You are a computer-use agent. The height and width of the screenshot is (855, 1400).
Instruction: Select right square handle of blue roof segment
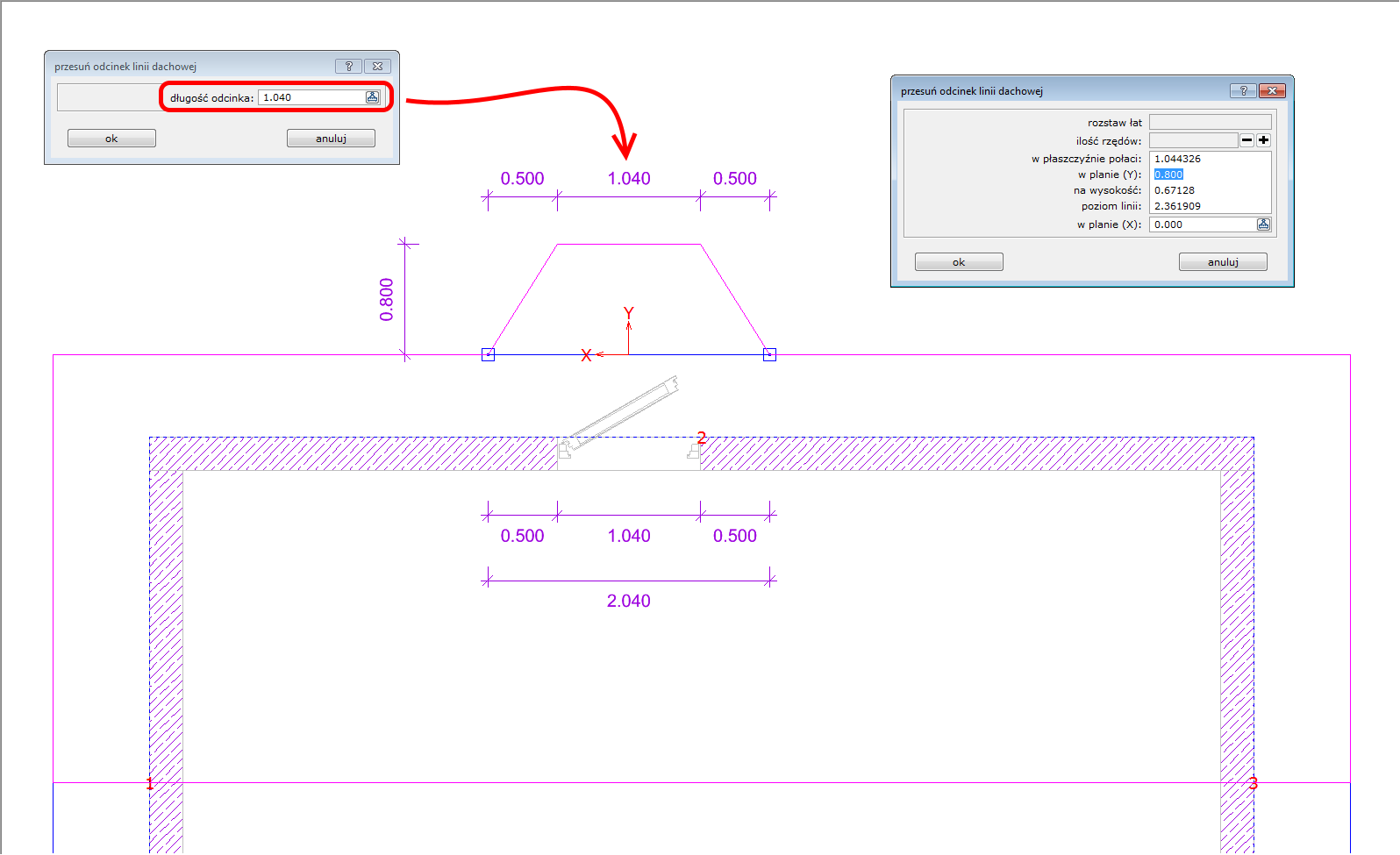pos(769,354)
